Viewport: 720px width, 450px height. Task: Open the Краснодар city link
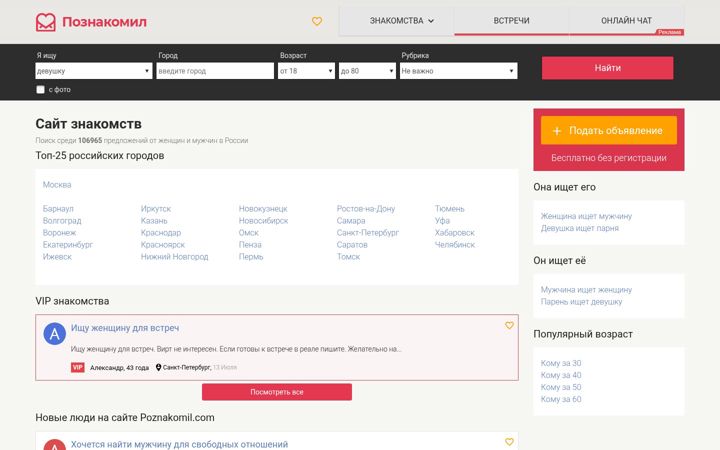click(161, 232)
